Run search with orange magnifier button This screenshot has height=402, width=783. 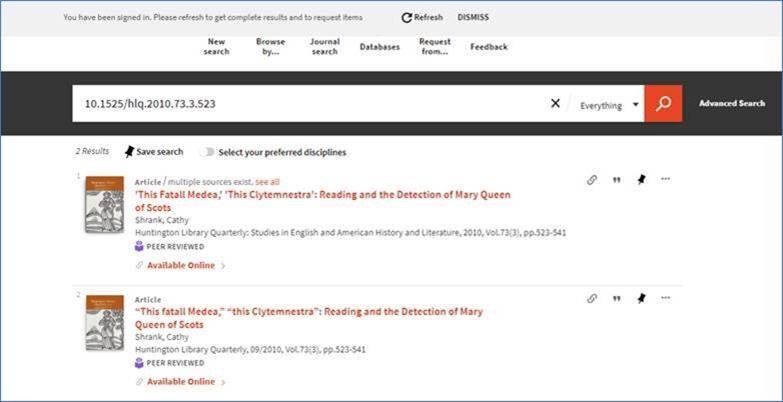pos(663,103)
